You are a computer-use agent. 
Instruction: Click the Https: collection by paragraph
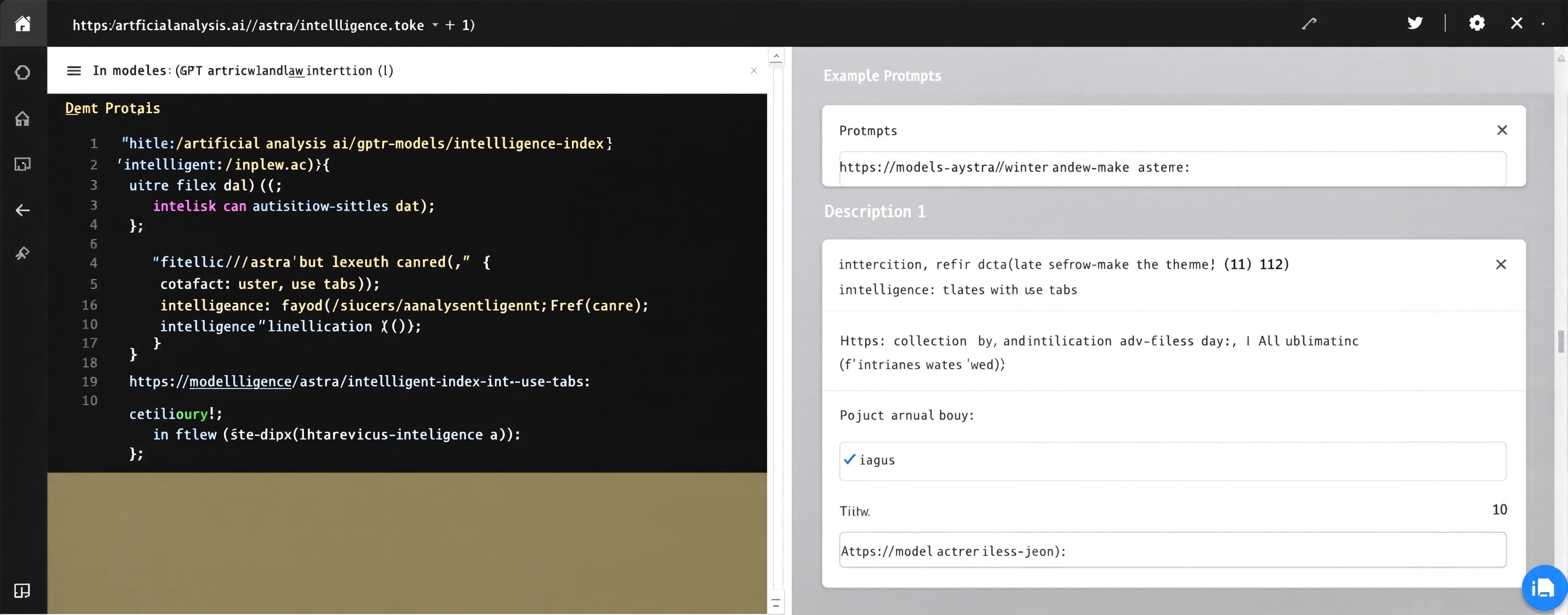(1099, 353)
